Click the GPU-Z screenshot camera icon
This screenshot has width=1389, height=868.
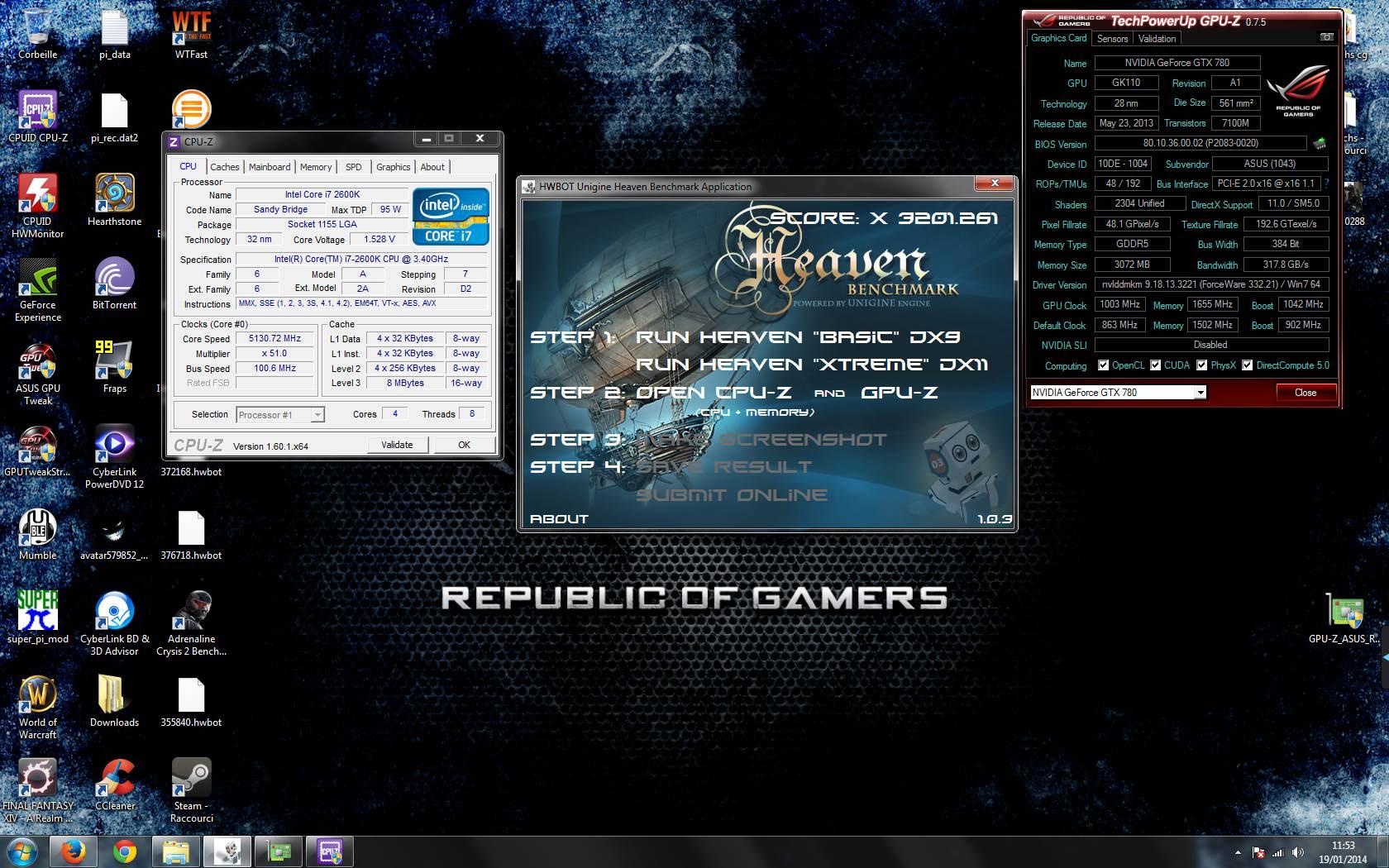(1326, 37)
